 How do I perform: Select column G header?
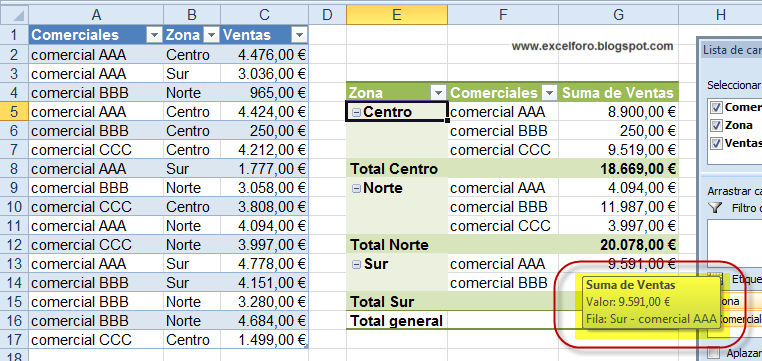[618, 15]
